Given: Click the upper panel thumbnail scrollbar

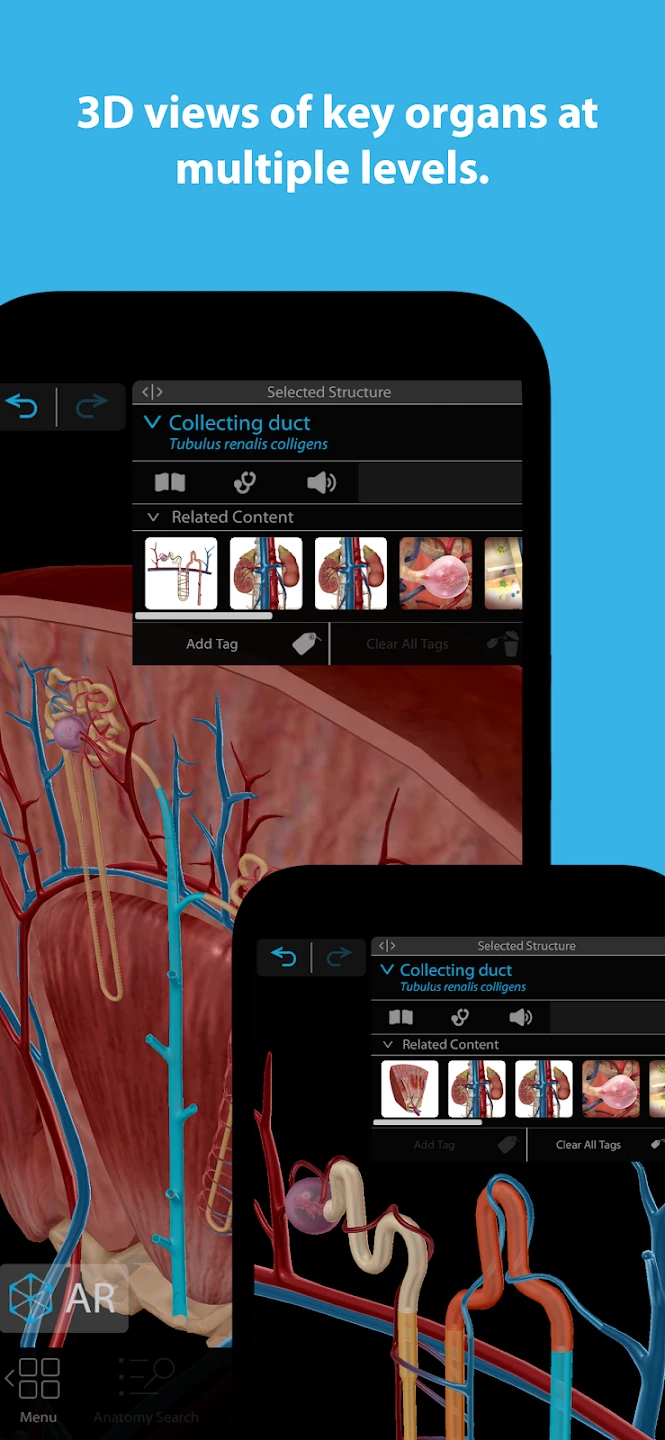Looking at the screenshot, I should 203,617.
